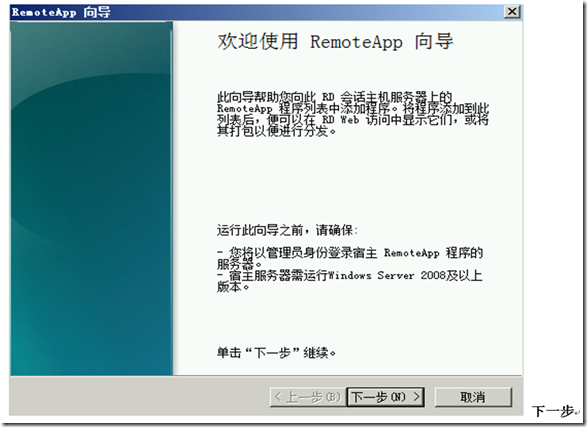
Task: Click the 下一步 caption outside the dialog
Action: [x=553, y=411]
